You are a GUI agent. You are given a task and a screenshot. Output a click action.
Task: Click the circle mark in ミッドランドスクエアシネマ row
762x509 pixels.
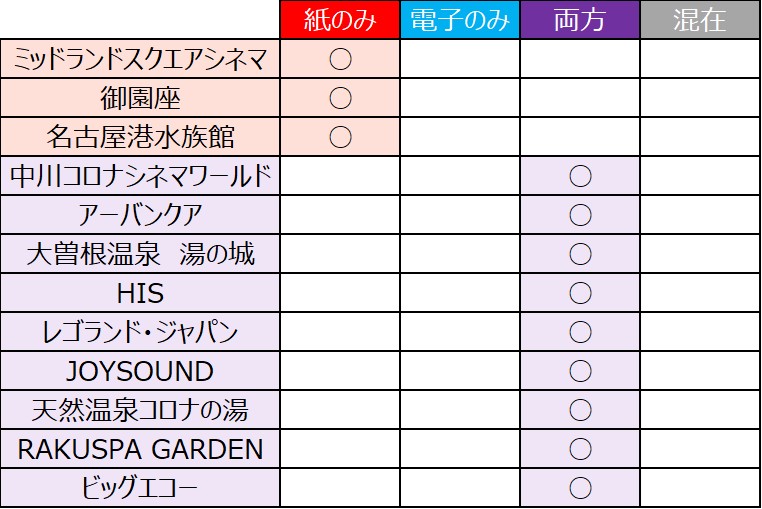(x=340, y=59)
